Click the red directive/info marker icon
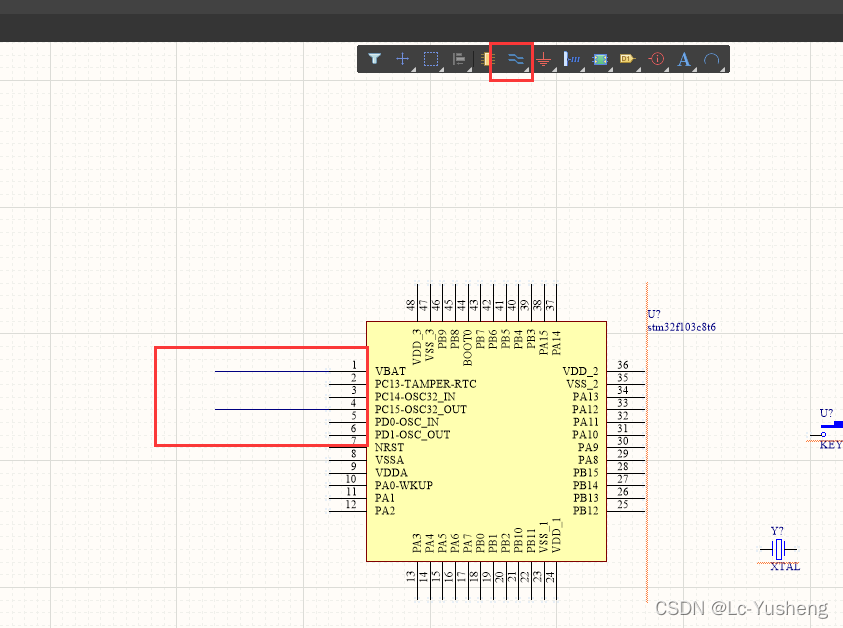843x628 pixels. pyautogui.click(x=657, y=59)
